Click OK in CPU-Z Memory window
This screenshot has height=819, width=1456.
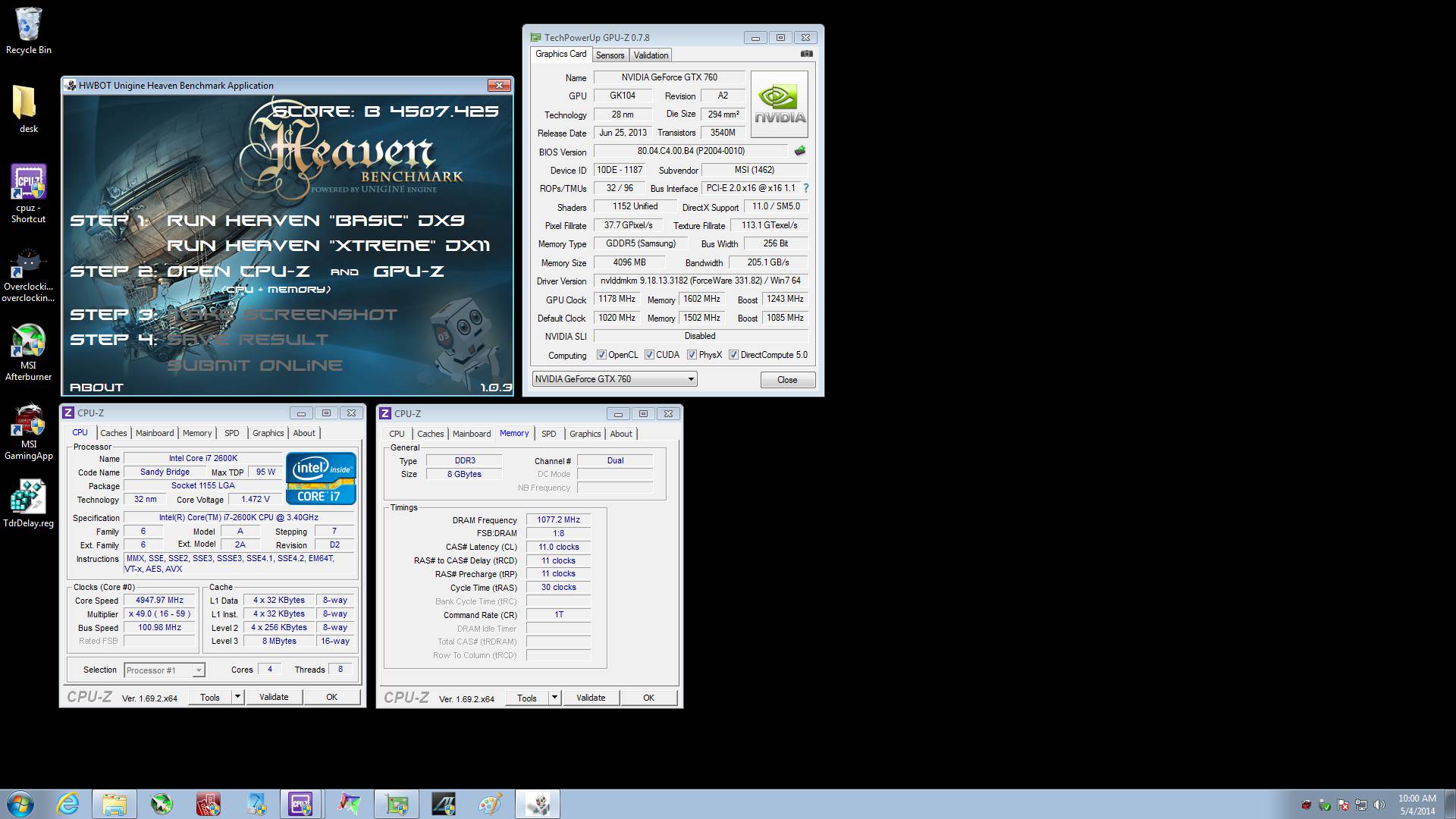pyautogui.click(x=648, y=698)
